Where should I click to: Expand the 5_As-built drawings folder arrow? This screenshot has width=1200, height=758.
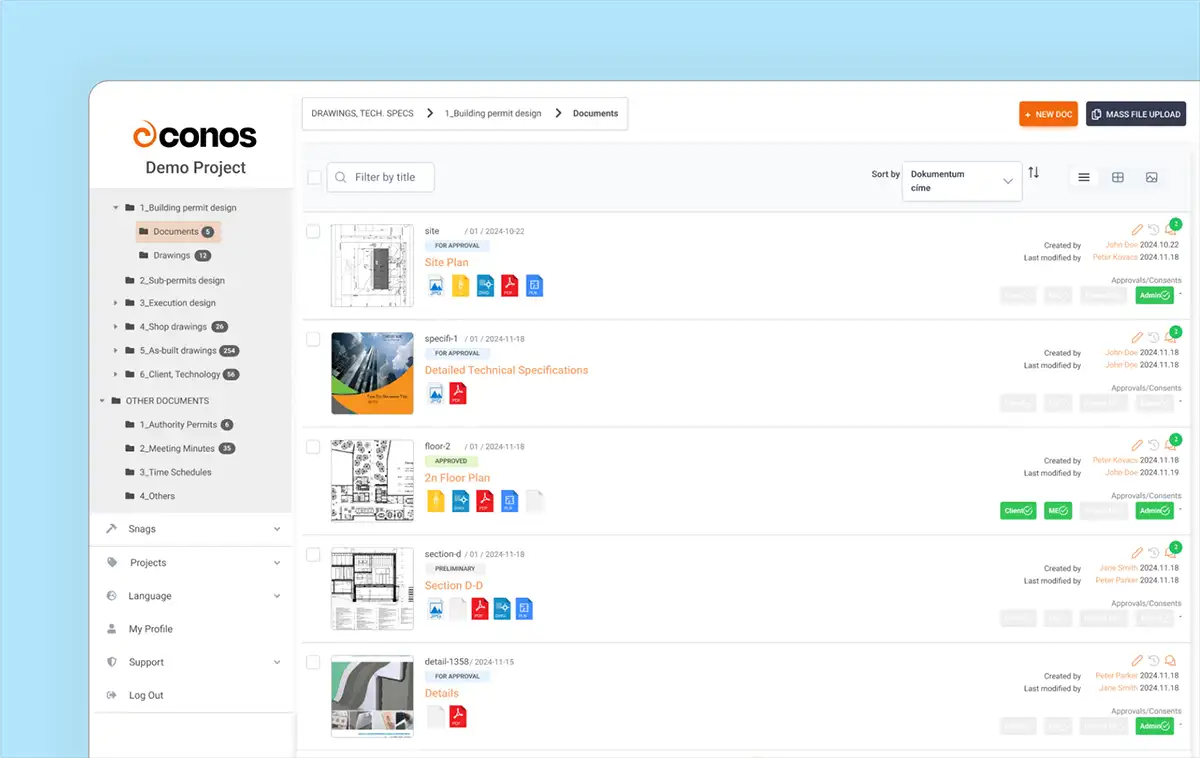pos(116,351)
